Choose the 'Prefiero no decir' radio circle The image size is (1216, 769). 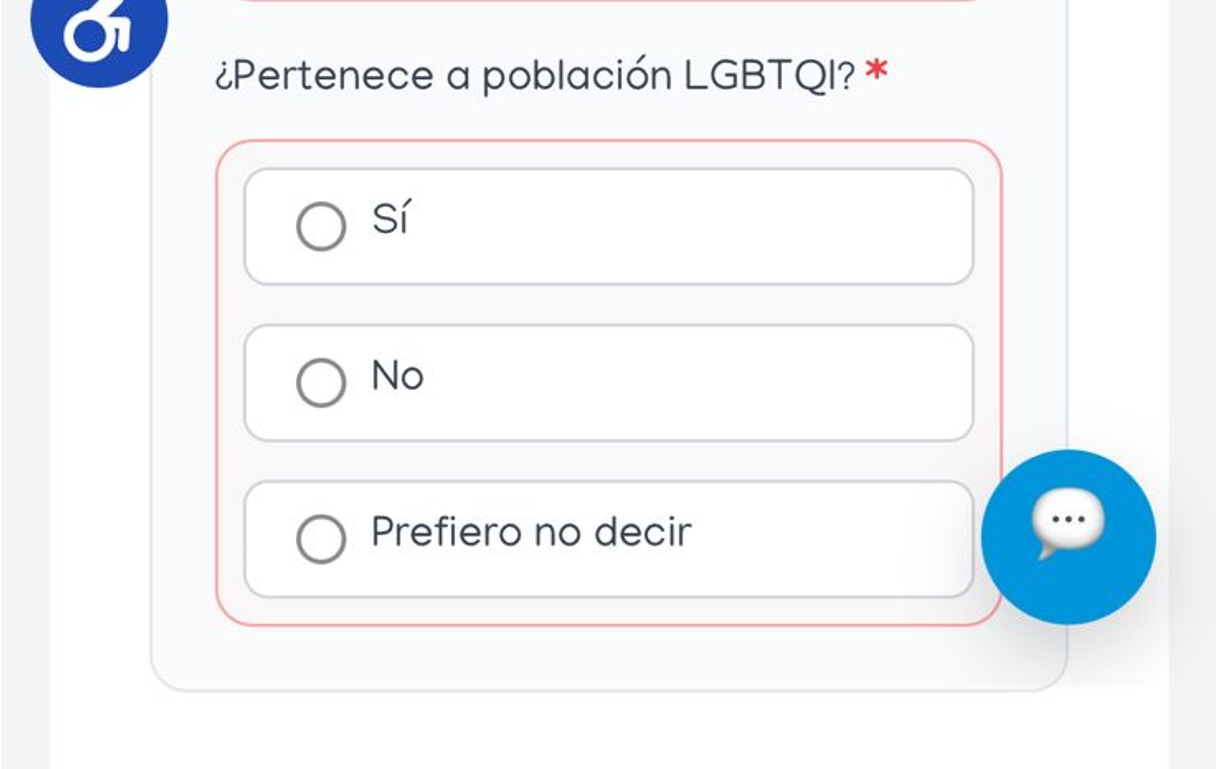(320, 539)
